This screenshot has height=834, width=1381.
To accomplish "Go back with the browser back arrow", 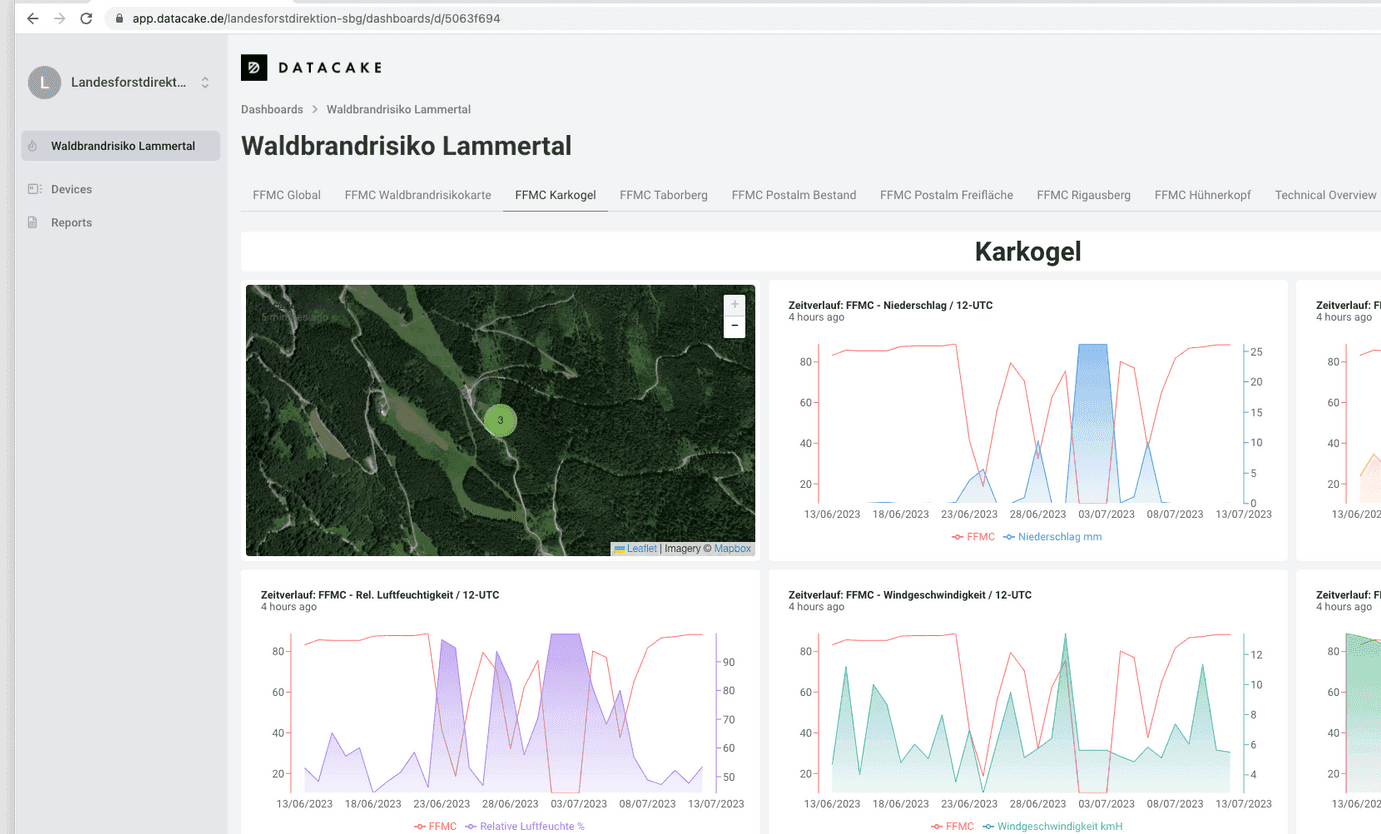I will (x=33, y=18).
